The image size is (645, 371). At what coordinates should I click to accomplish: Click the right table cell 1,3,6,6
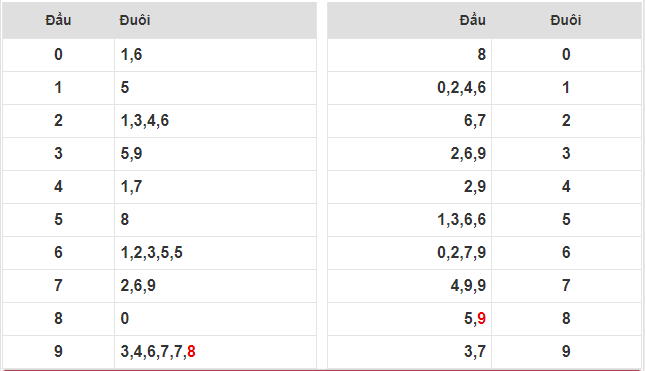(409, 219)
